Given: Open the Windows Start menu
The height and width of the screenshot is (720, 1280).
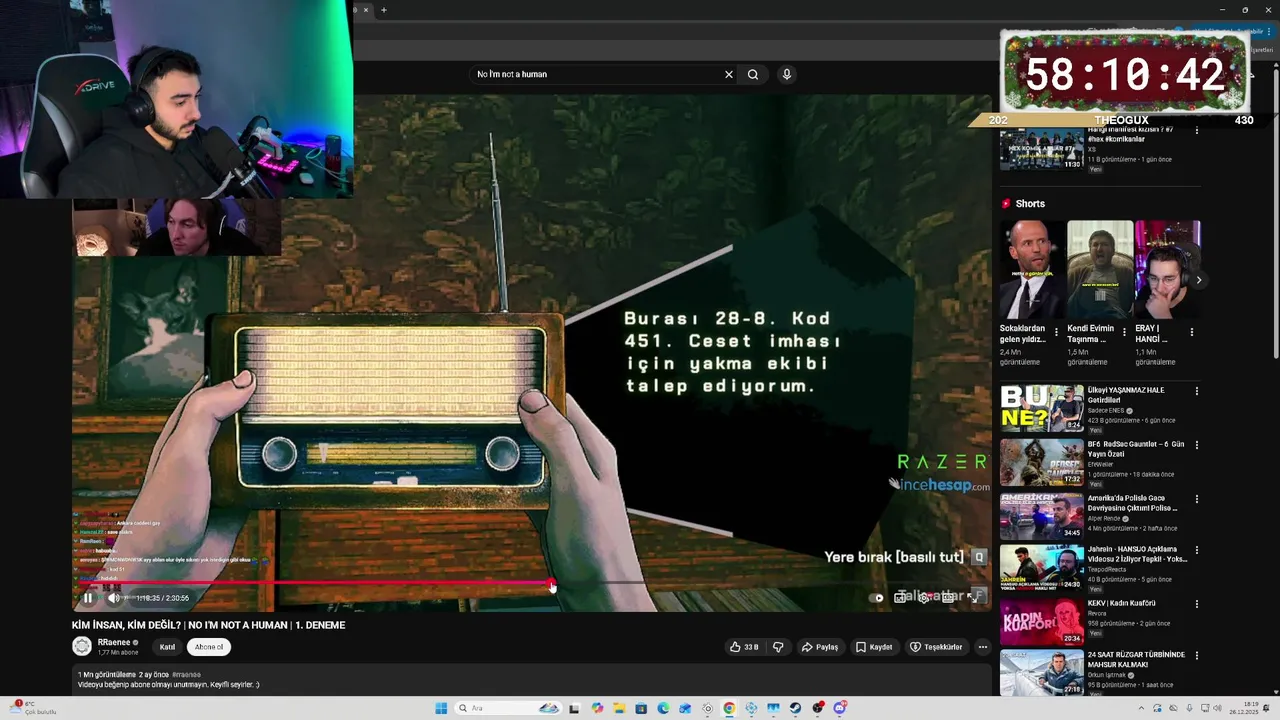Looking at the screenshot, I should click(441, 708).
